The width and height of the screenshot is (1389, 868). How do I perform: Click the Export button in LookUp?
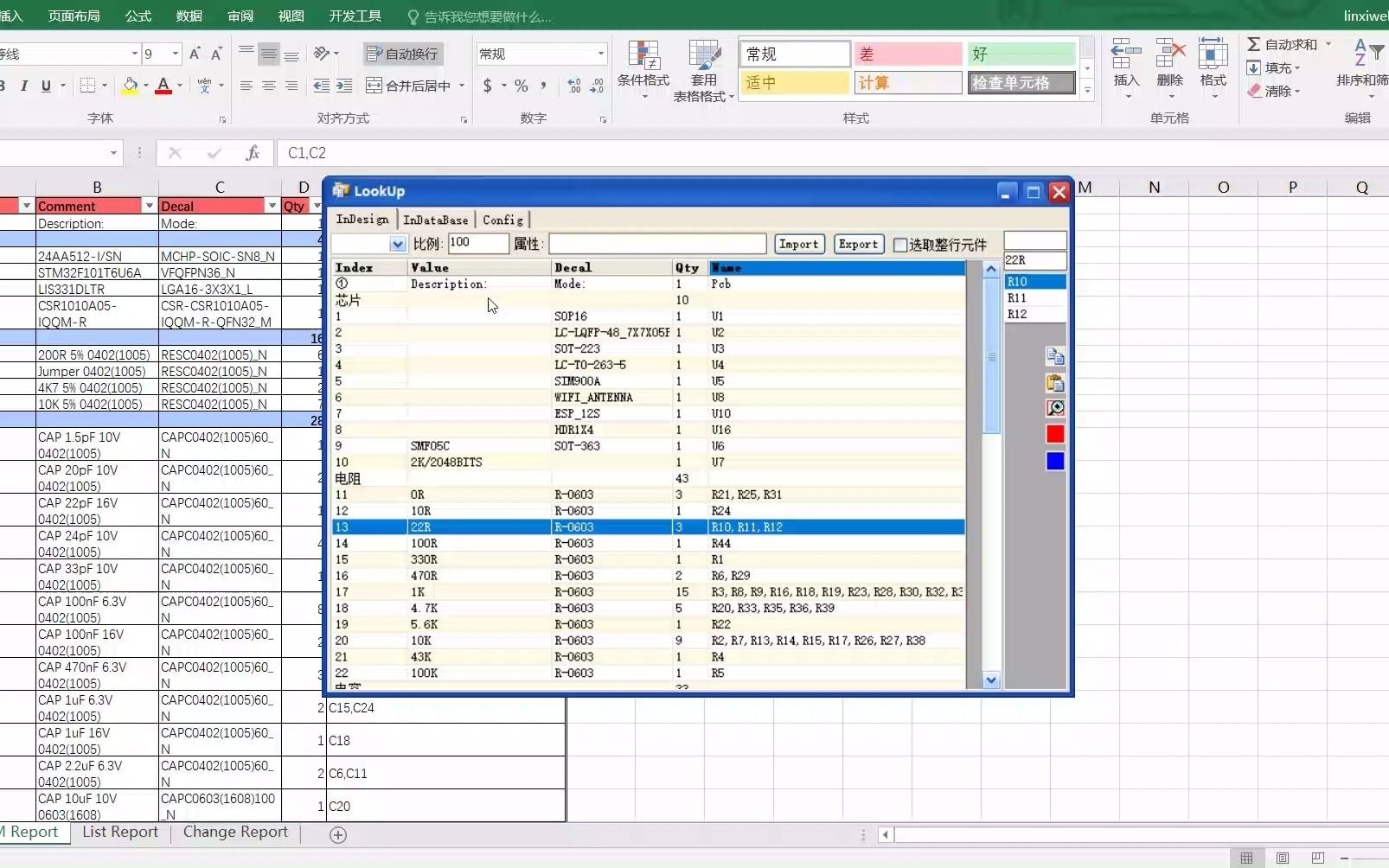click(x=858, y=245)
